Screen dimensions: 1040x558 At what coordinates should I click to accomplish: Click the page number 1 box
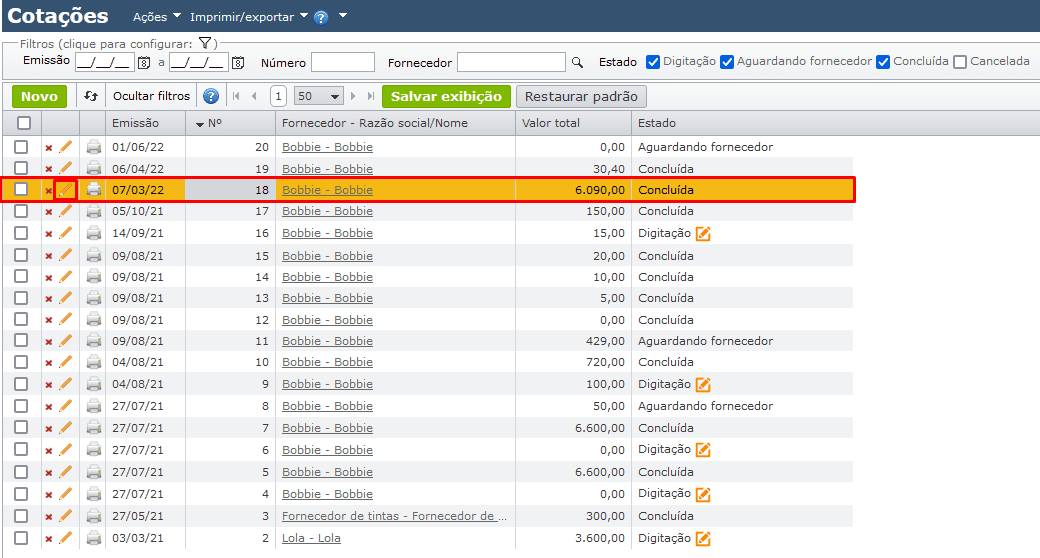tap(279, 96)
